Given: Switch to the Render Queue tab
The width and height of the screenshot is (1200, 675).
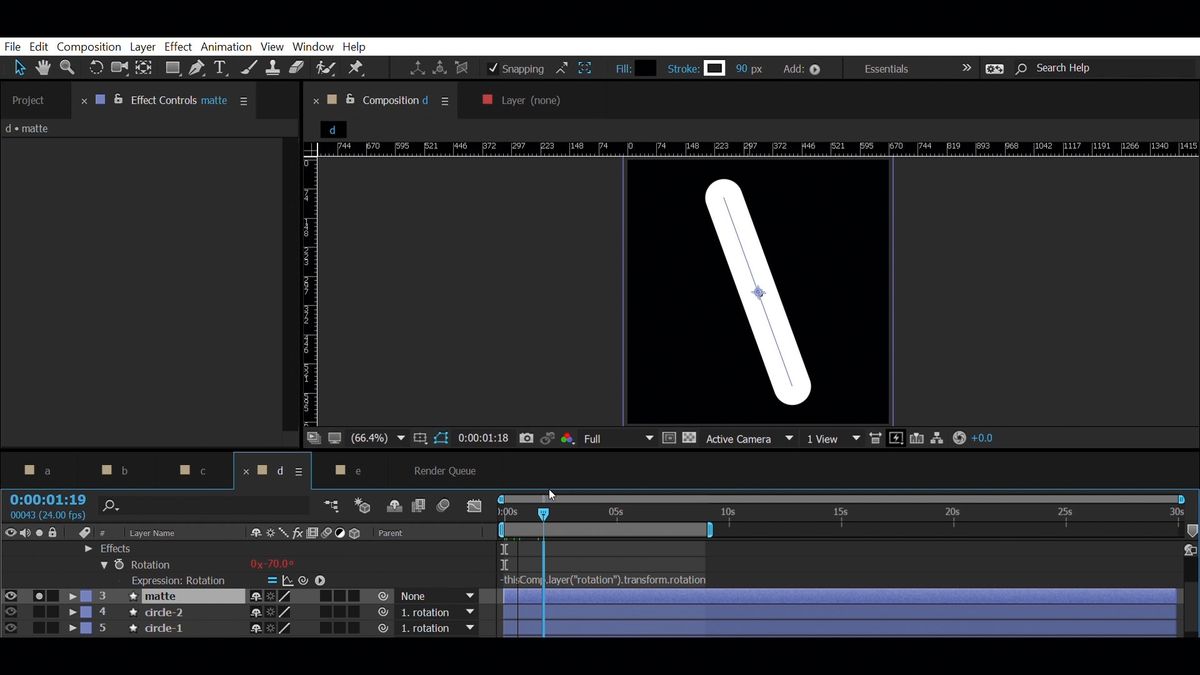Looking at the screenshot, I should (x=444, y=471).
